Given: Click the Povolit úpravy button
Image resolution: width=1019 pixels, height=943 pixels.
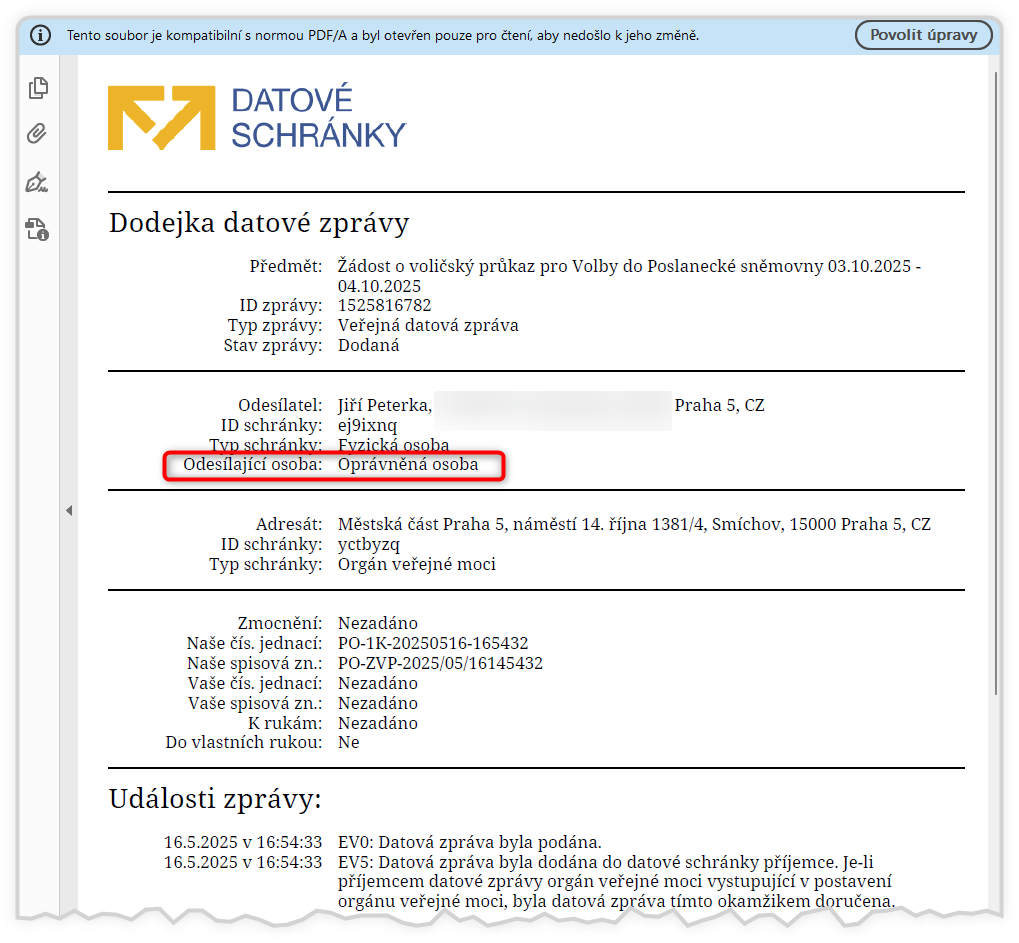Looking at the screenshot, I should click(923, 35).
